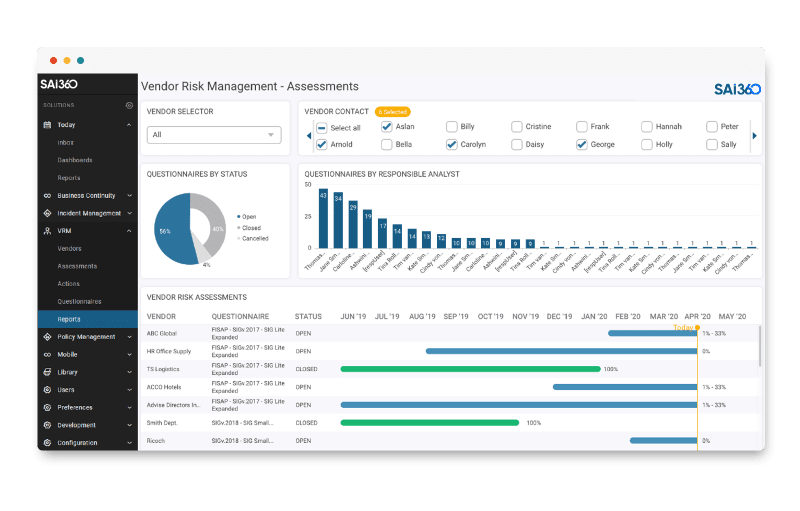Image resolution: width=800 pixels, height=511 pixels.
Task: Expand the Mobile section chevron
Action: tap(129, 355)
